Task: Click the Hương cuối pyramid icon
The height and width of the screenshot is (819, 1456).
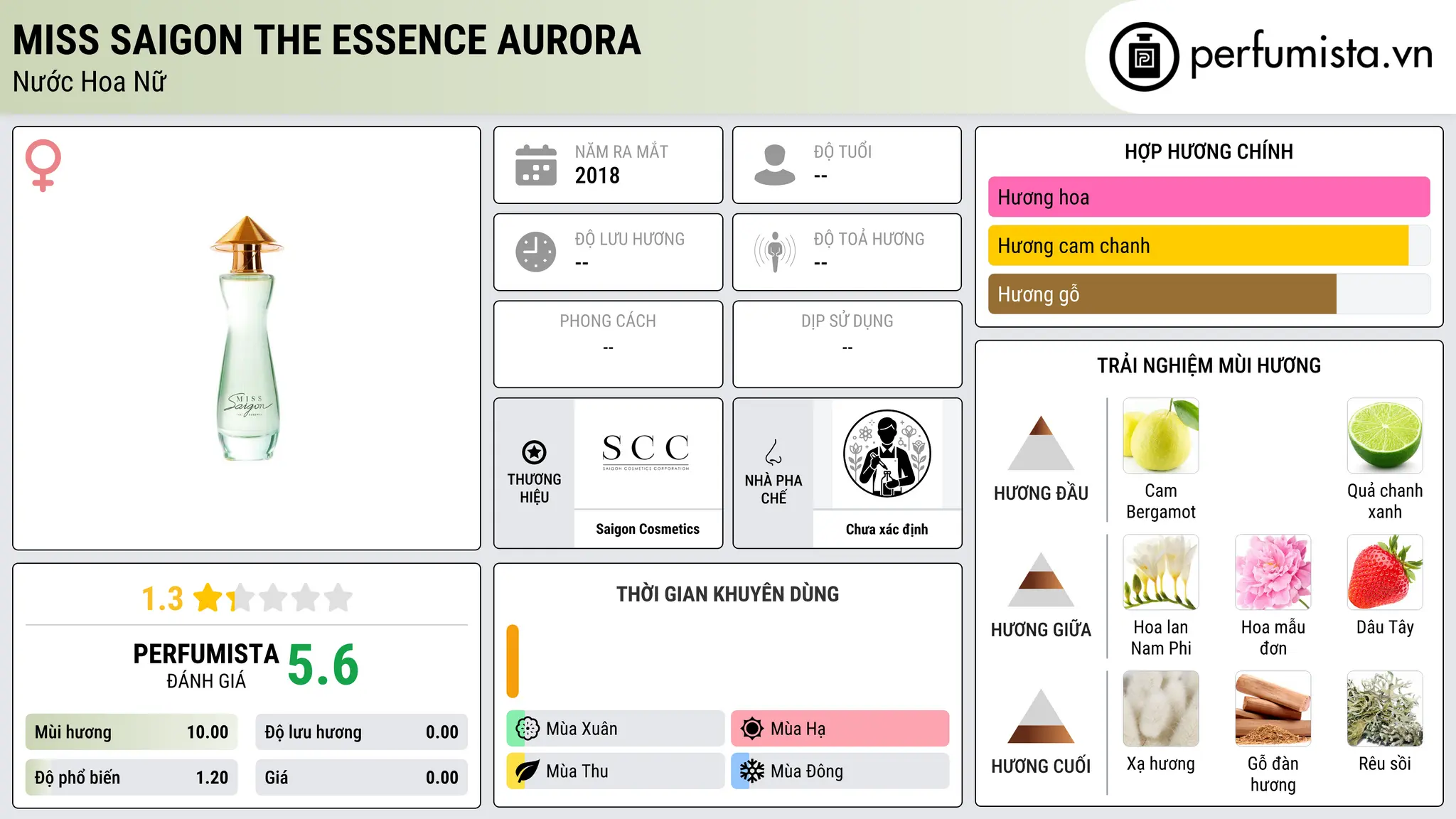Action: point(1041,716)
